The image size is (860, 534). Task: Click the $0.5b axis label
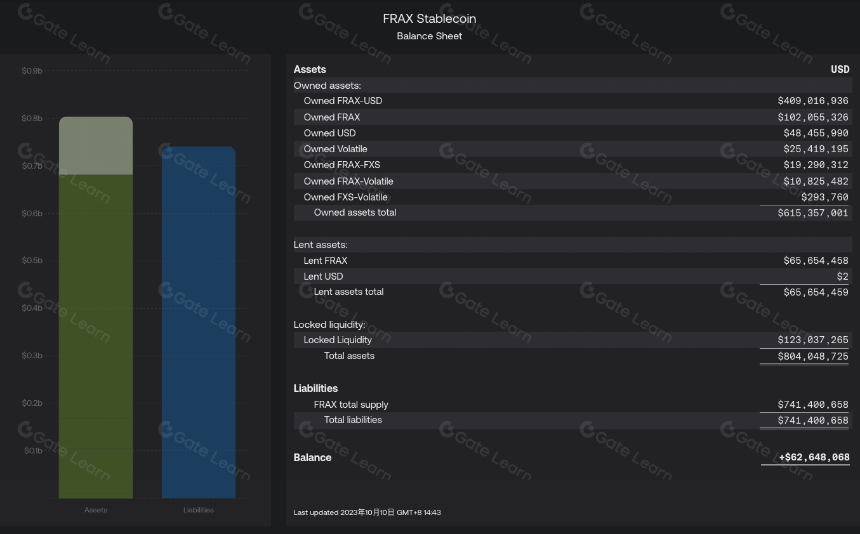pyautogui.click(x=32, y=260)
